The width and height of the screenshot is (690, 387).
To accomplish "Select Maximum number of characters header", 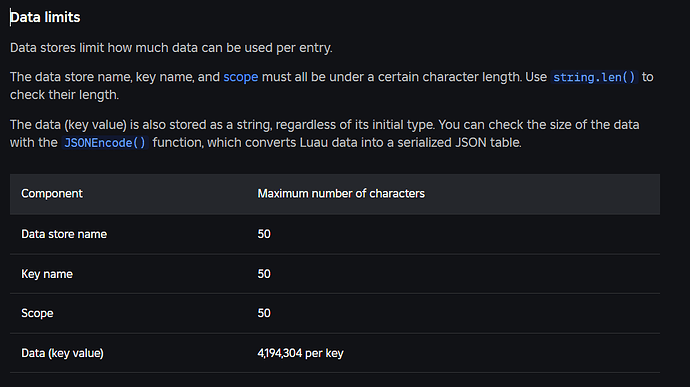I will click(x=341, y=194).
